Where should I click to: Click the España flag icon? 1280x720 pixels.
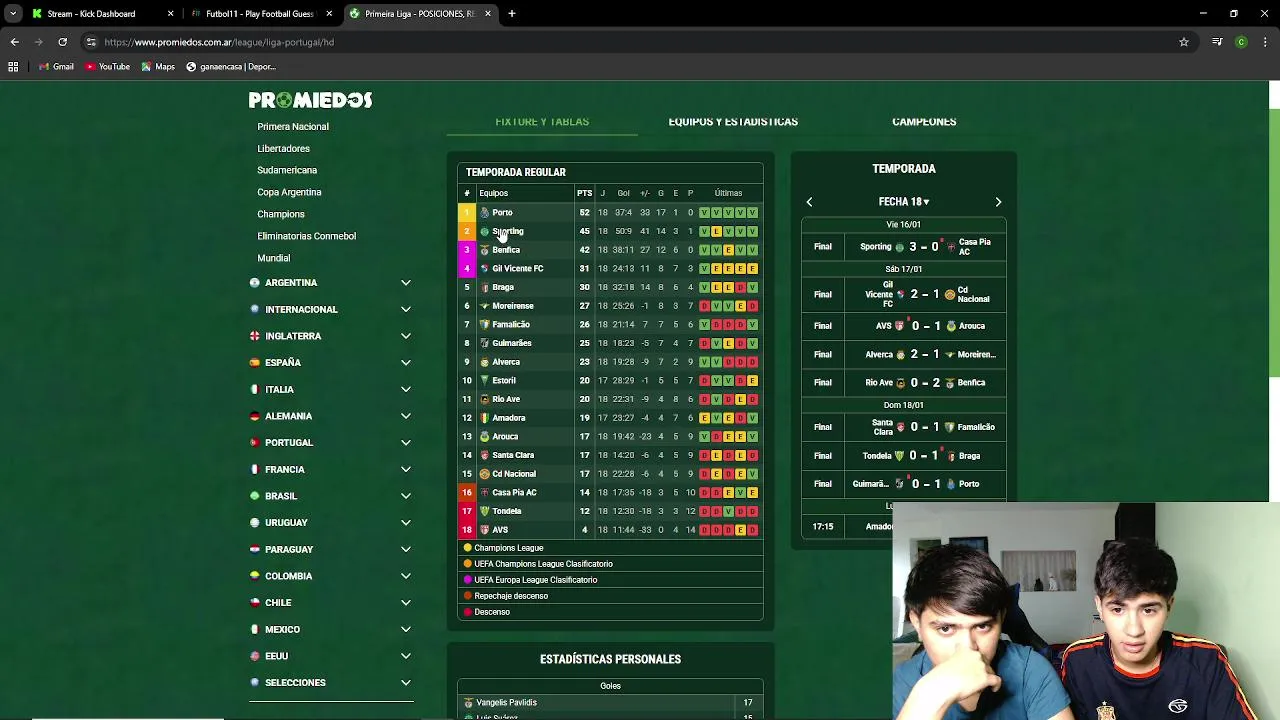point(255,363)
